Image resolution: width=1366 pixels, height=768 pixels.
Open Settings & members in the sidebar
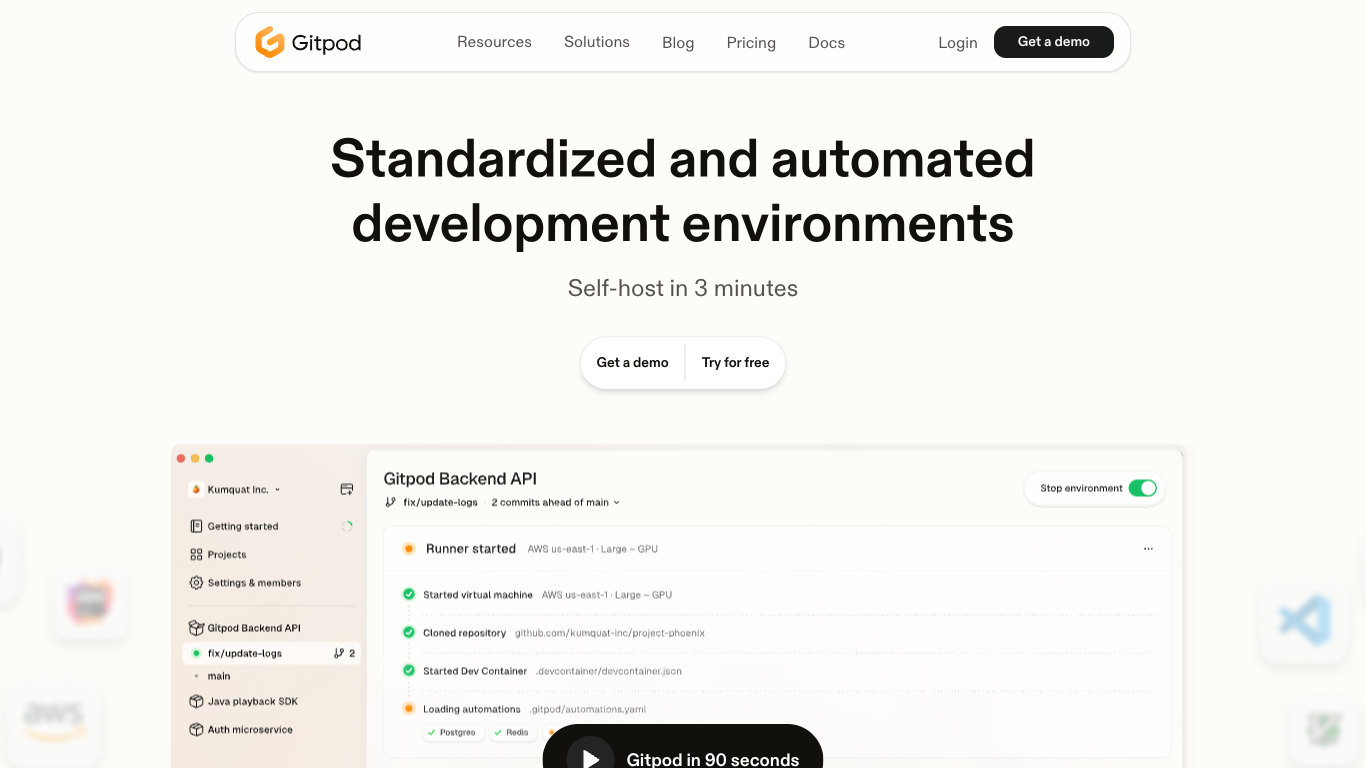(254, 582)
